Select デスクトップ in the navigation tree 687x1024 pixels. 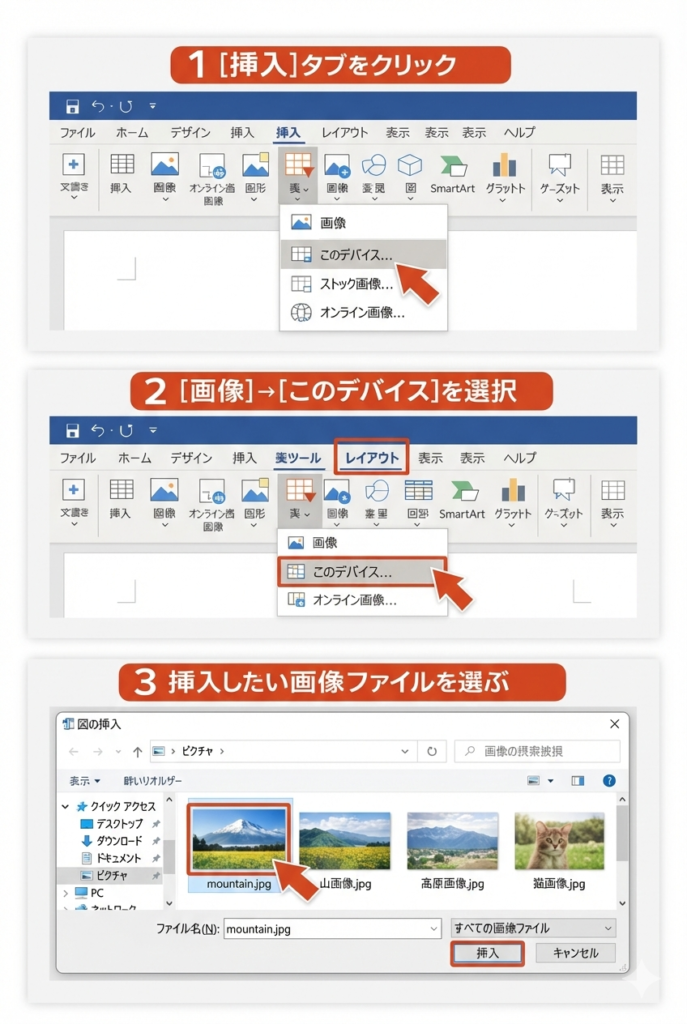tap(118, 824)
